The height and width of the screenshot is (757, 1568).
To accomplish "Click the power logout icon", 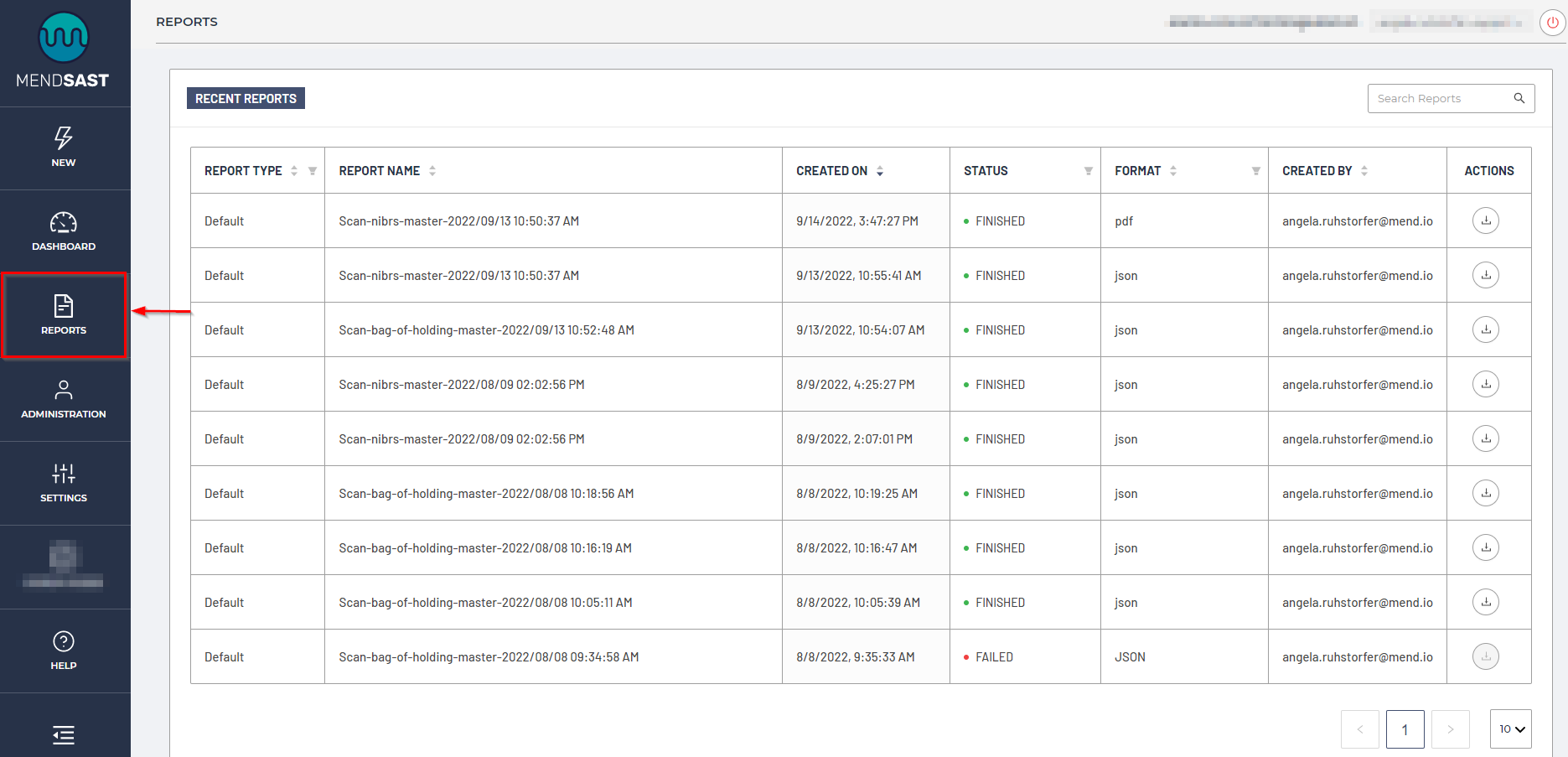I will [1552, 23].
